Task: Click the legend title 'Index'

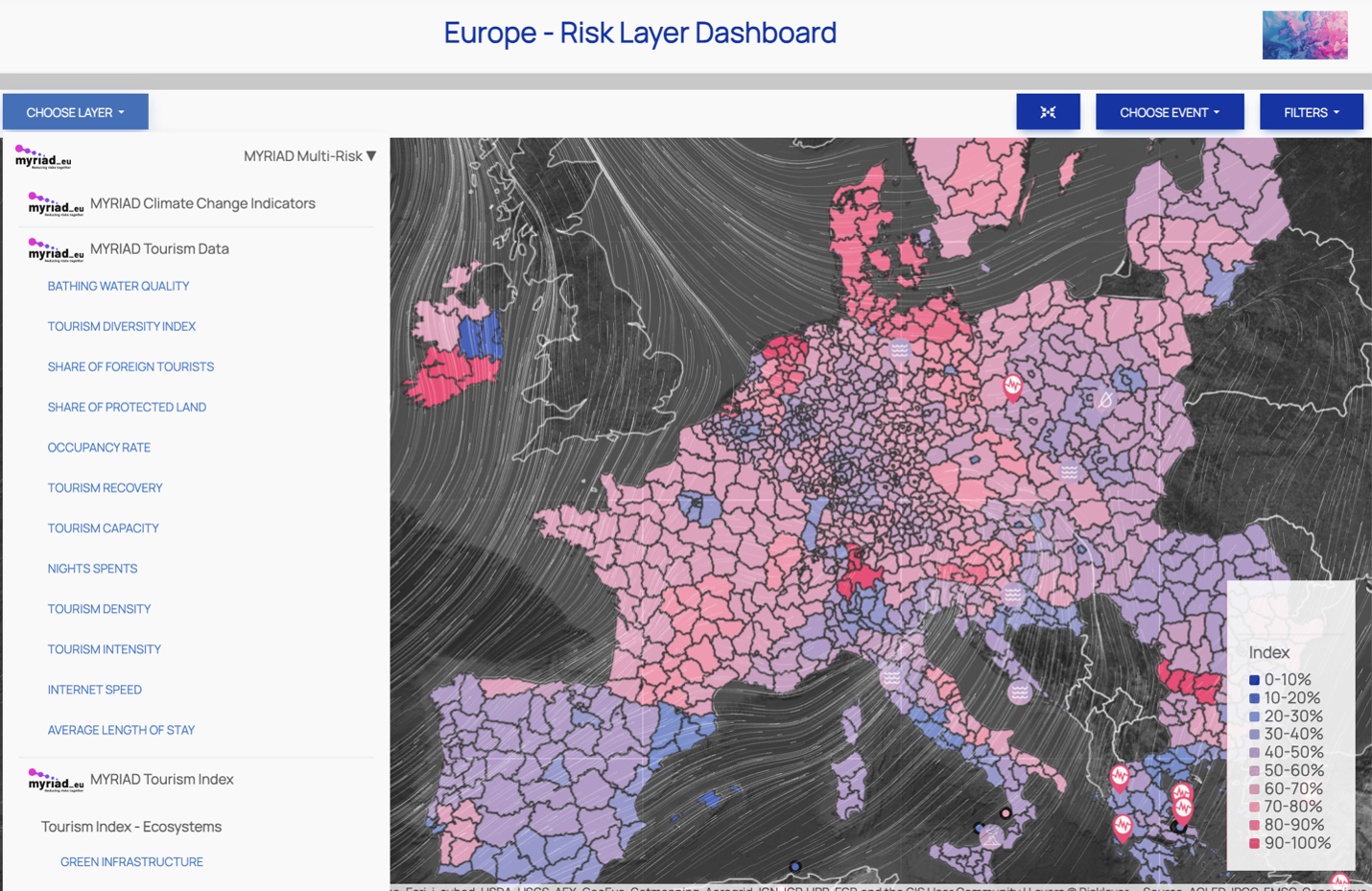Action: click(x=1269, y=652)
